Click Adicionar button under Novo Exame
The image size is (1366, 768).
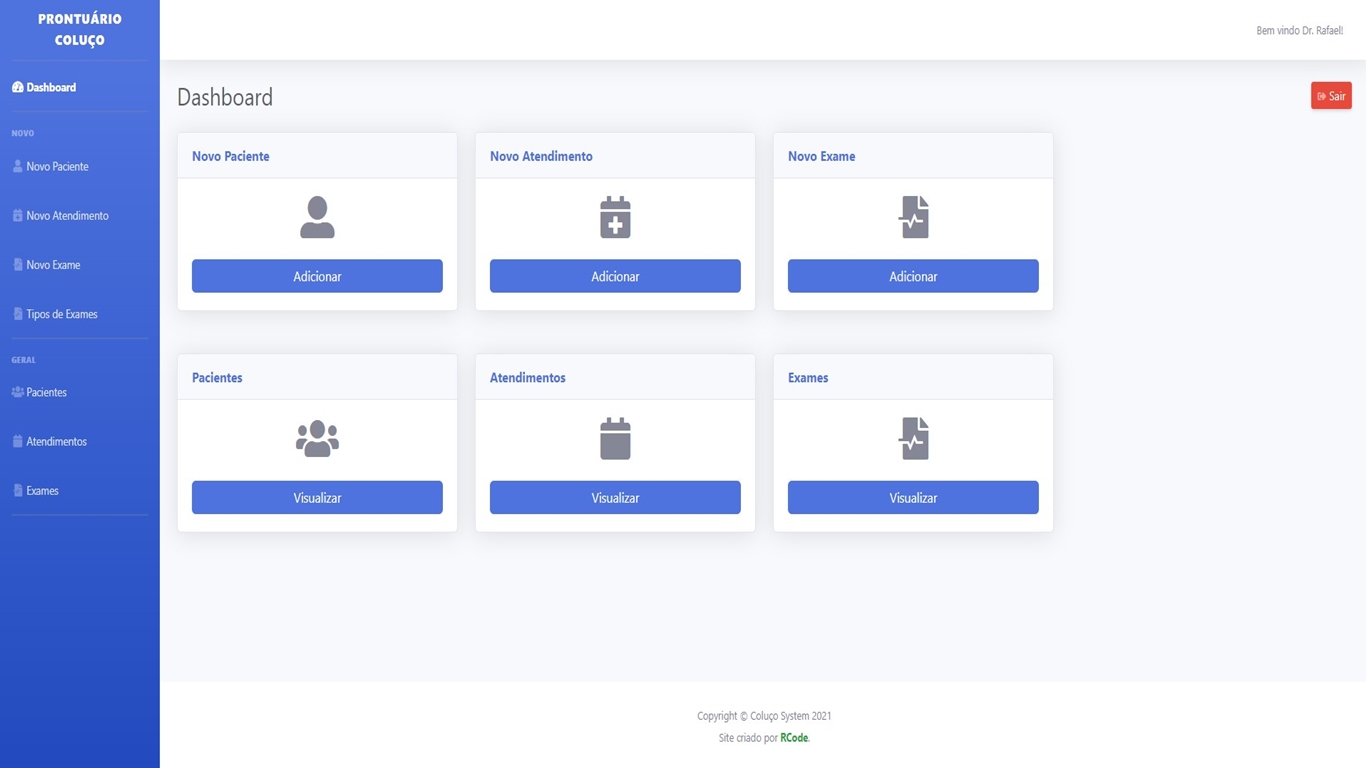coord(913,276)
